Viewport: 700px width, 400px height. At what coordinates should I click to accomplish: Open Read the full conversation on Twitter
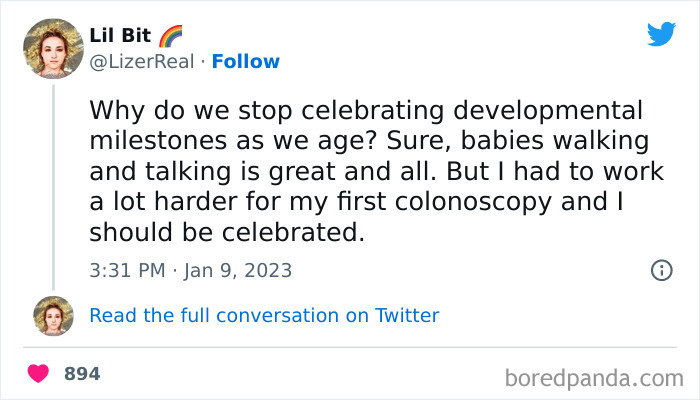(x=264, y=316)
